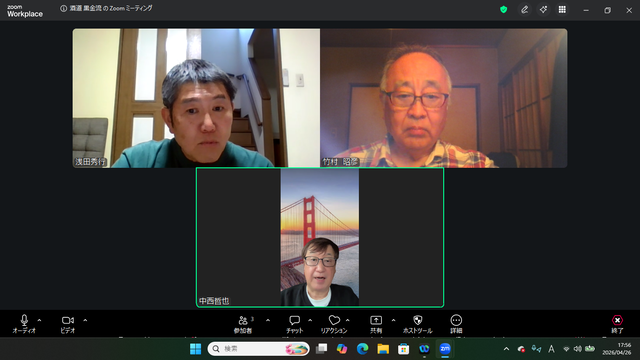Click the taskbar search box
Image resolution: width=640 pixels, height=360 pixels.
(258, 349)
